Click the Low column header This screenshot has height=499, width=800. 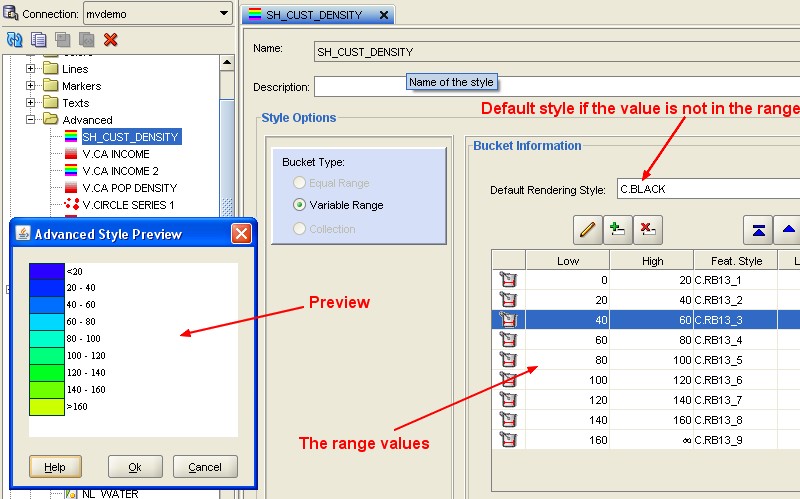pos(567,261)
